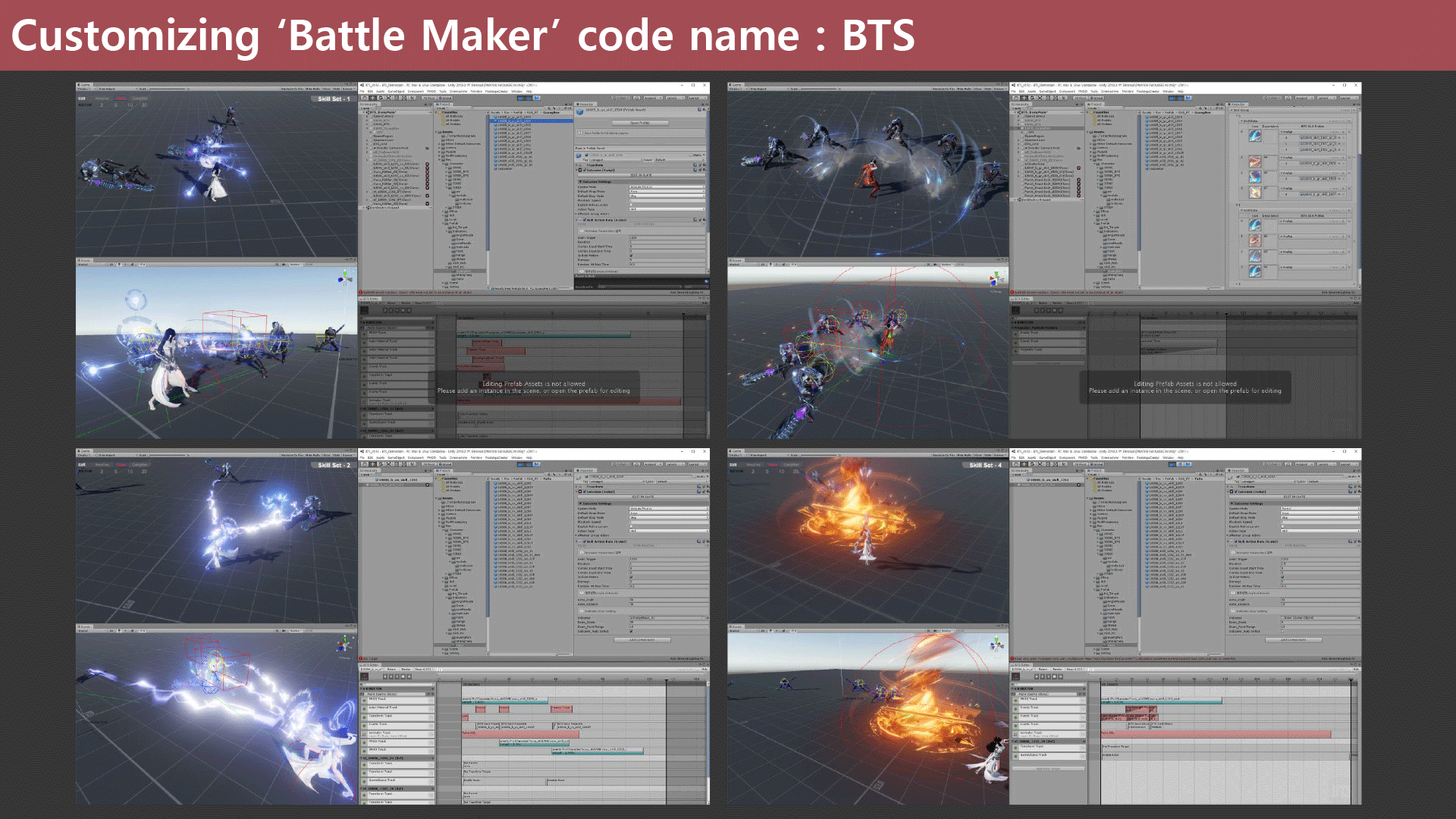Select the Move tool in the Unity toolbar
1456x819 pixels.
[x=372, y=98]
